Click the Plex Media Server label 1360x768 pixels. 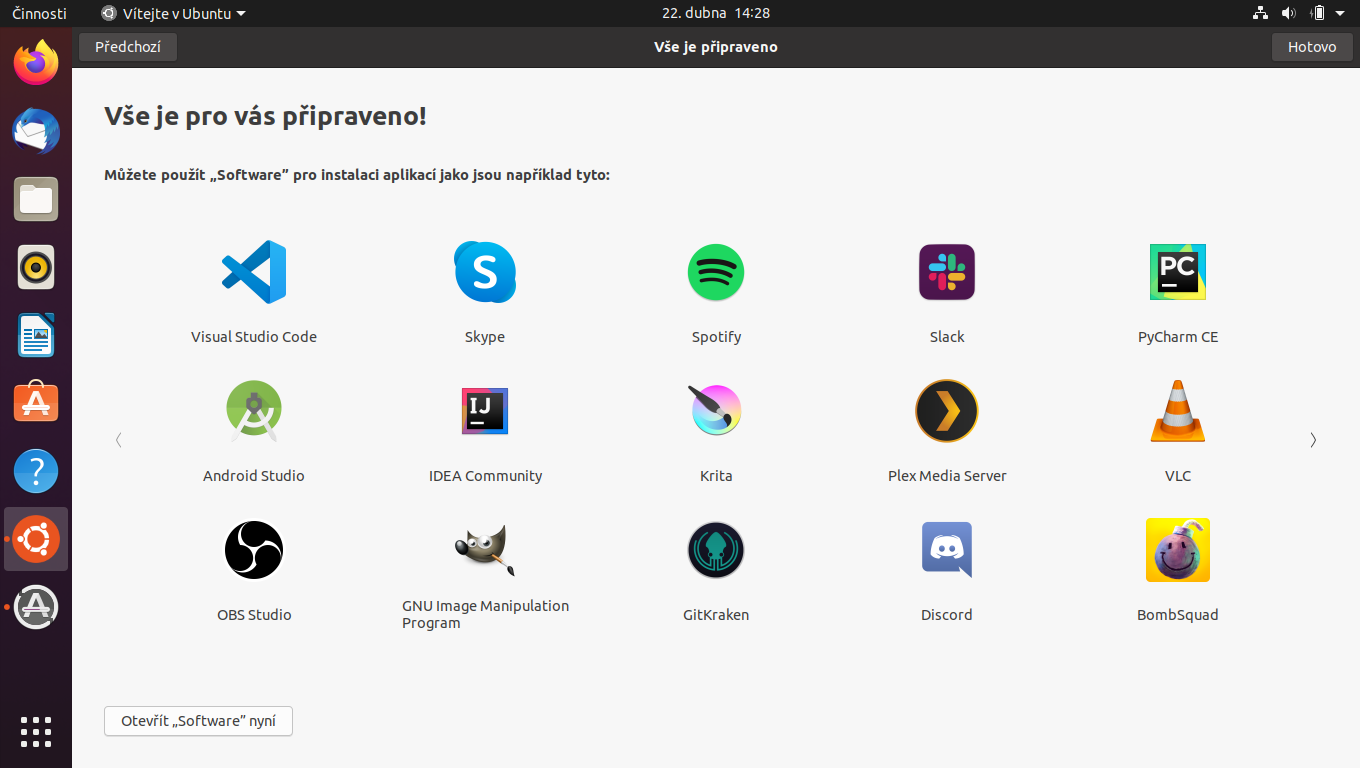tap(947, 476)
